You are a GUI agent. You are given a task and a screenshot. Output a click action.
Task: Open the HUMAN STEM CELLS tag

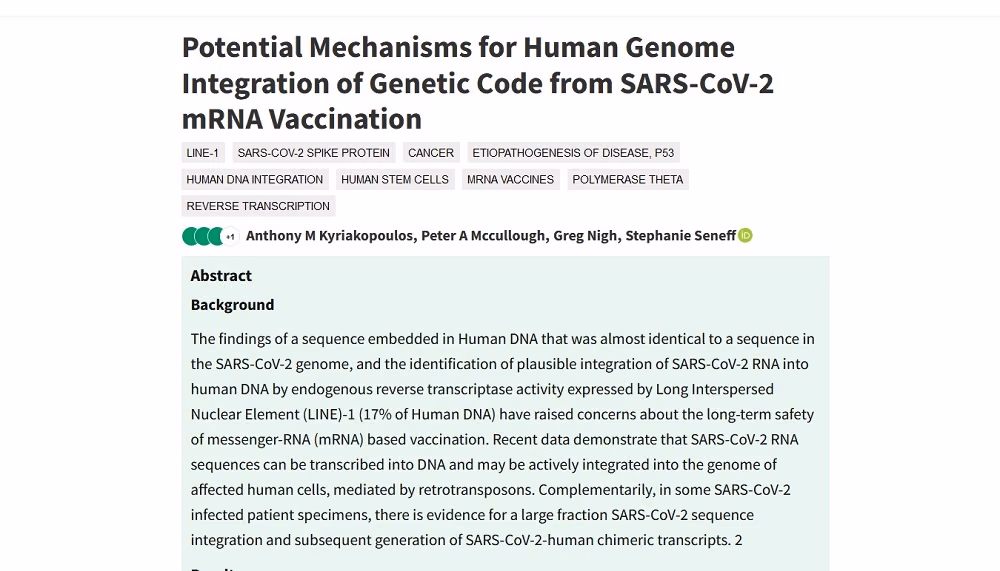coord(395,179)
